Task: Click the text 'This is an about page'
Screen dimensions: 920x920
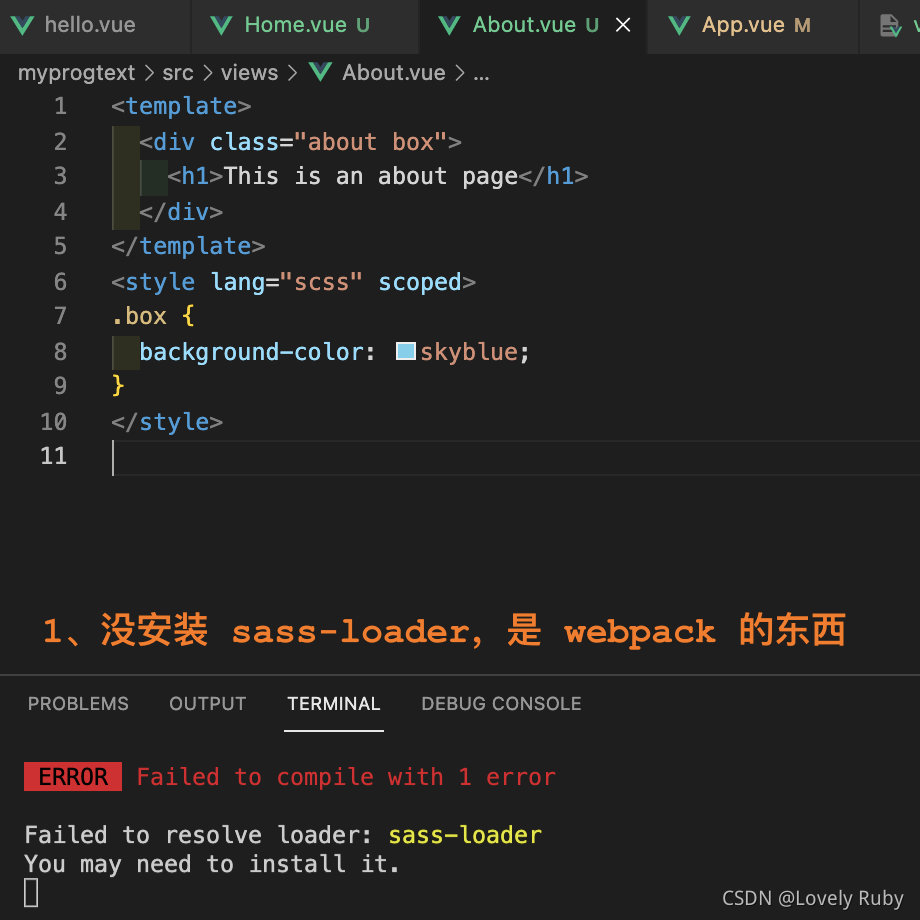Action: tap(371, 176)
